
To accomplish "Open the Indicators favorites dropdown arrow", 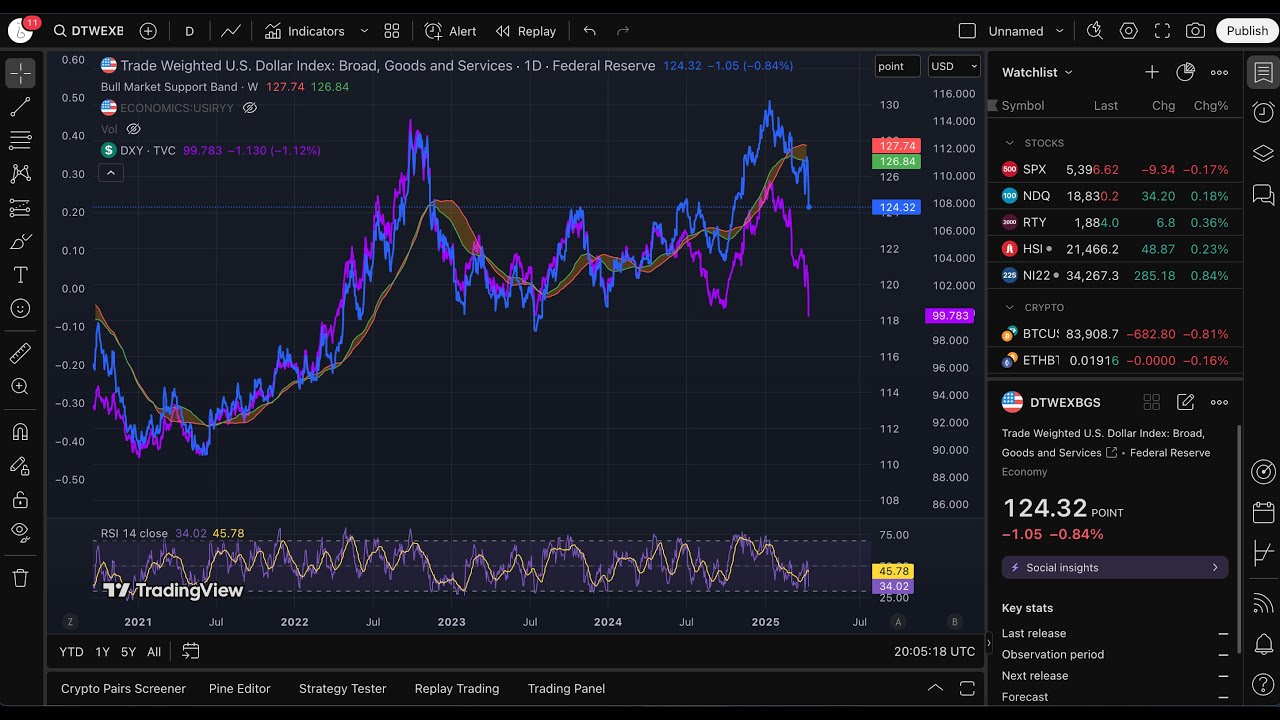I will point(364,31).
